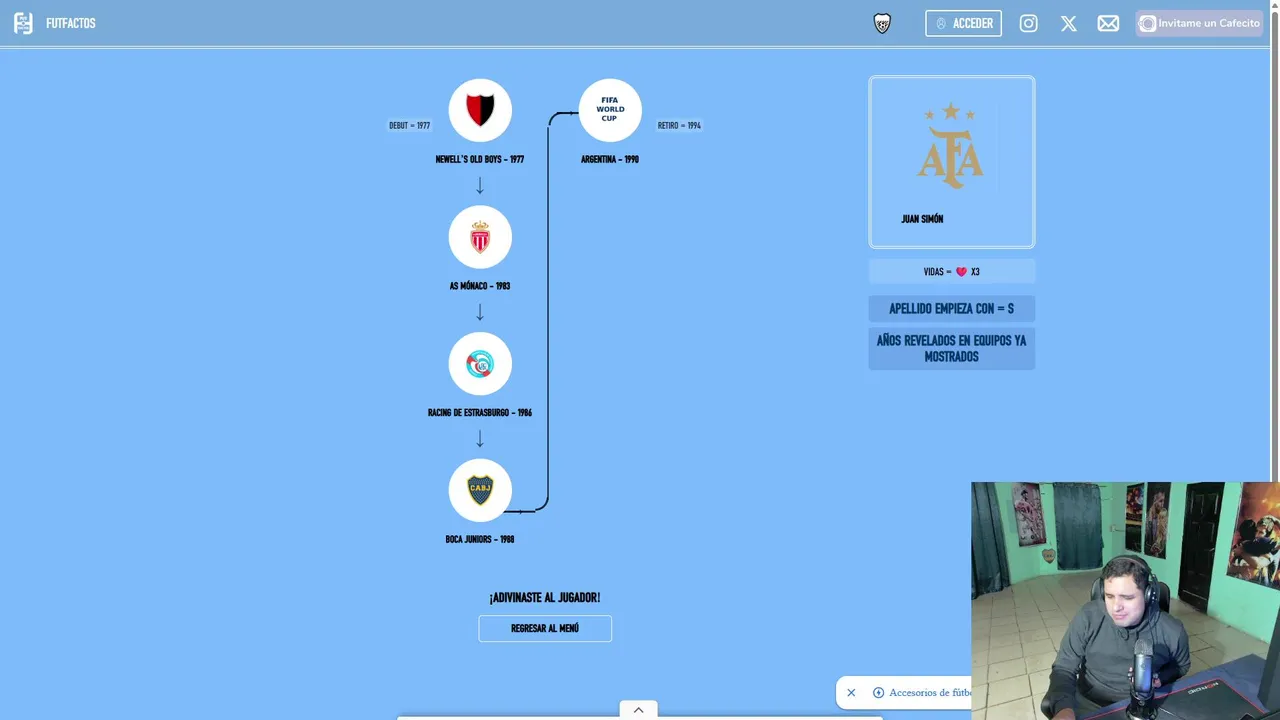Open the Instagram icon link

[1028, 23]
